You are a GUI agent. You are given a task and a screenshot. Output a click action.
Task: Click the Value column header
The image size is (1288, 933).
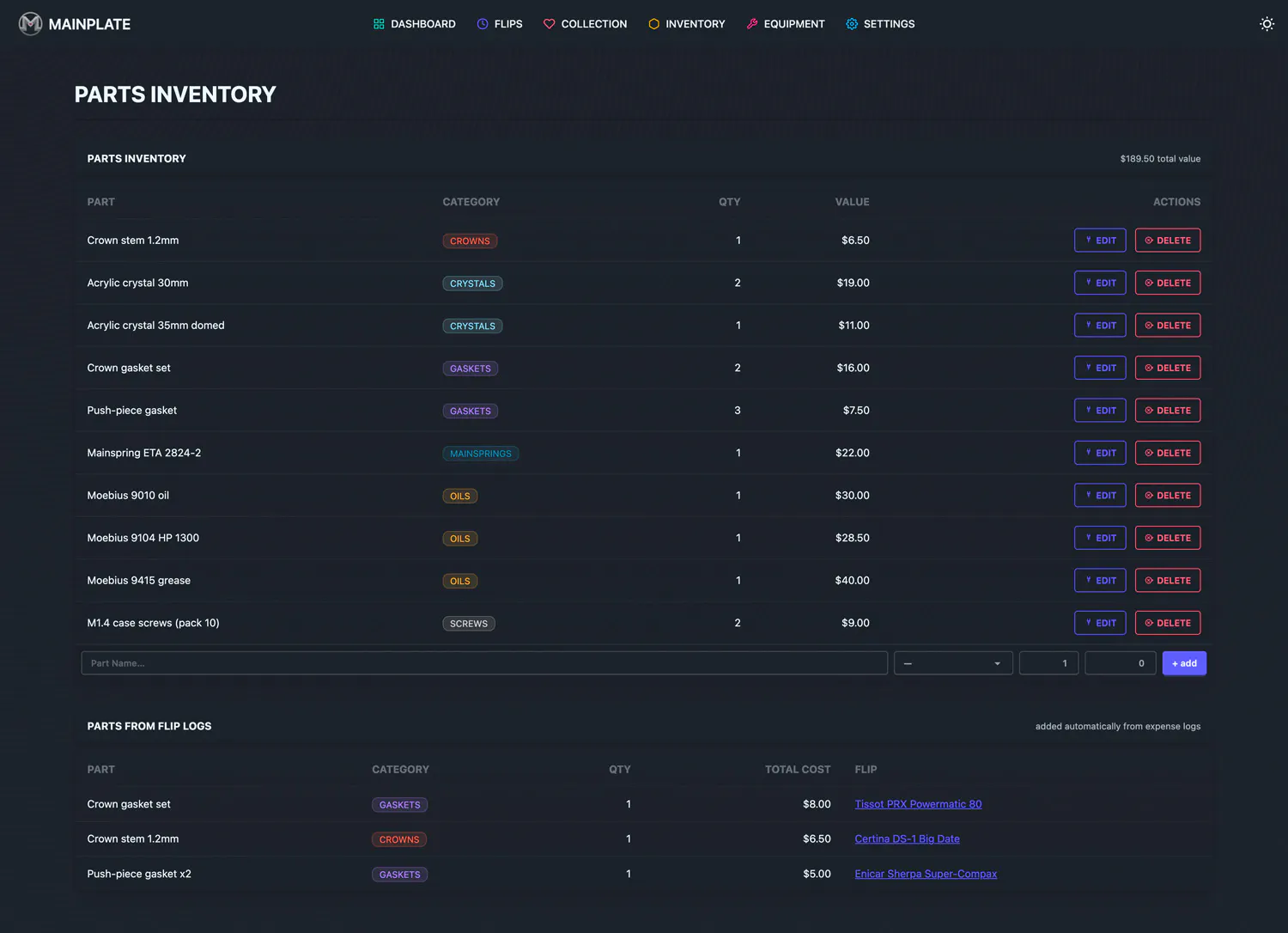pyautogui.click(x=852, y=202)
